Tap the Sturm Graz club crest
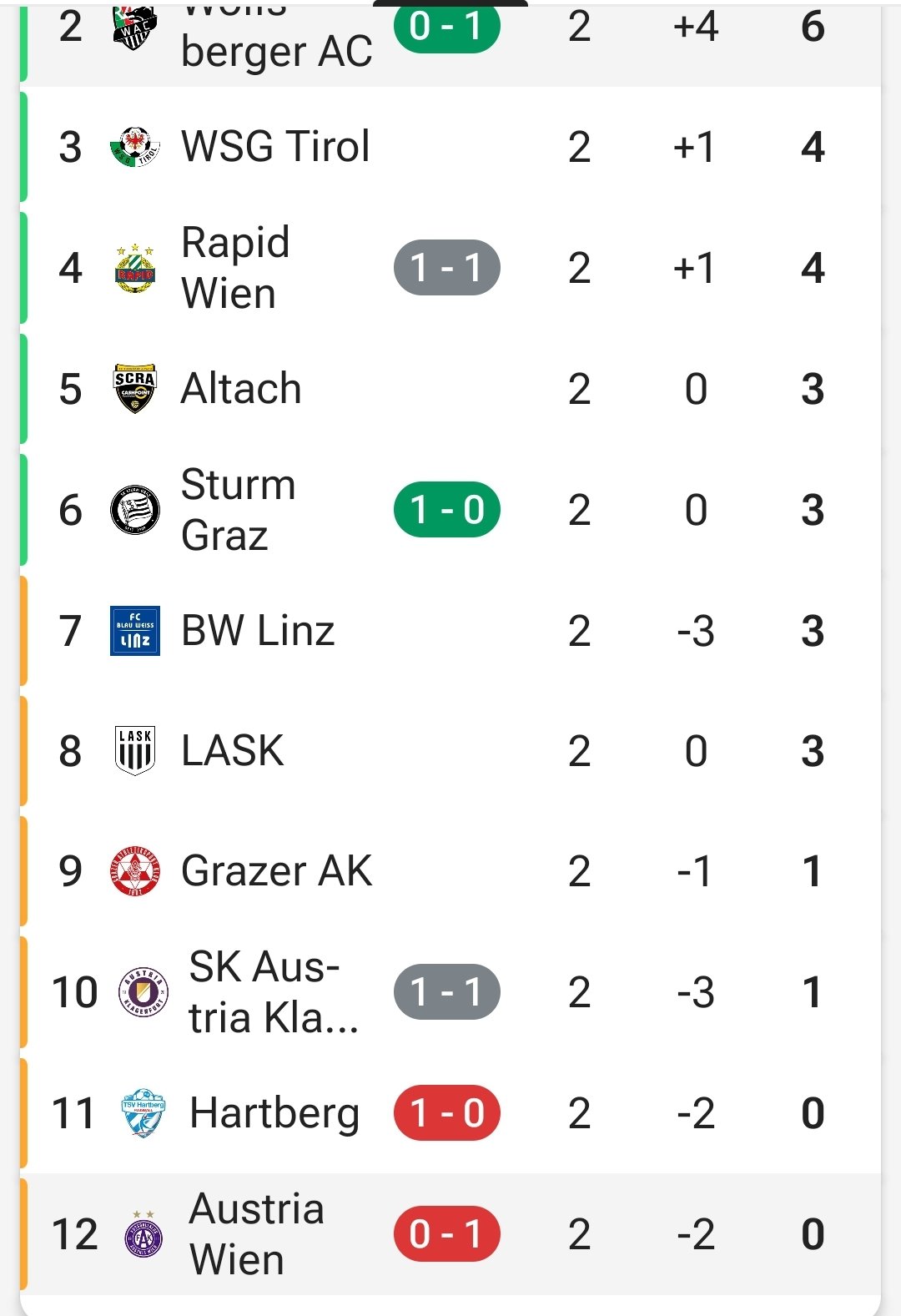Viewport: 901px width, 1316px height. pyautogui.click(x=134, y=510)
